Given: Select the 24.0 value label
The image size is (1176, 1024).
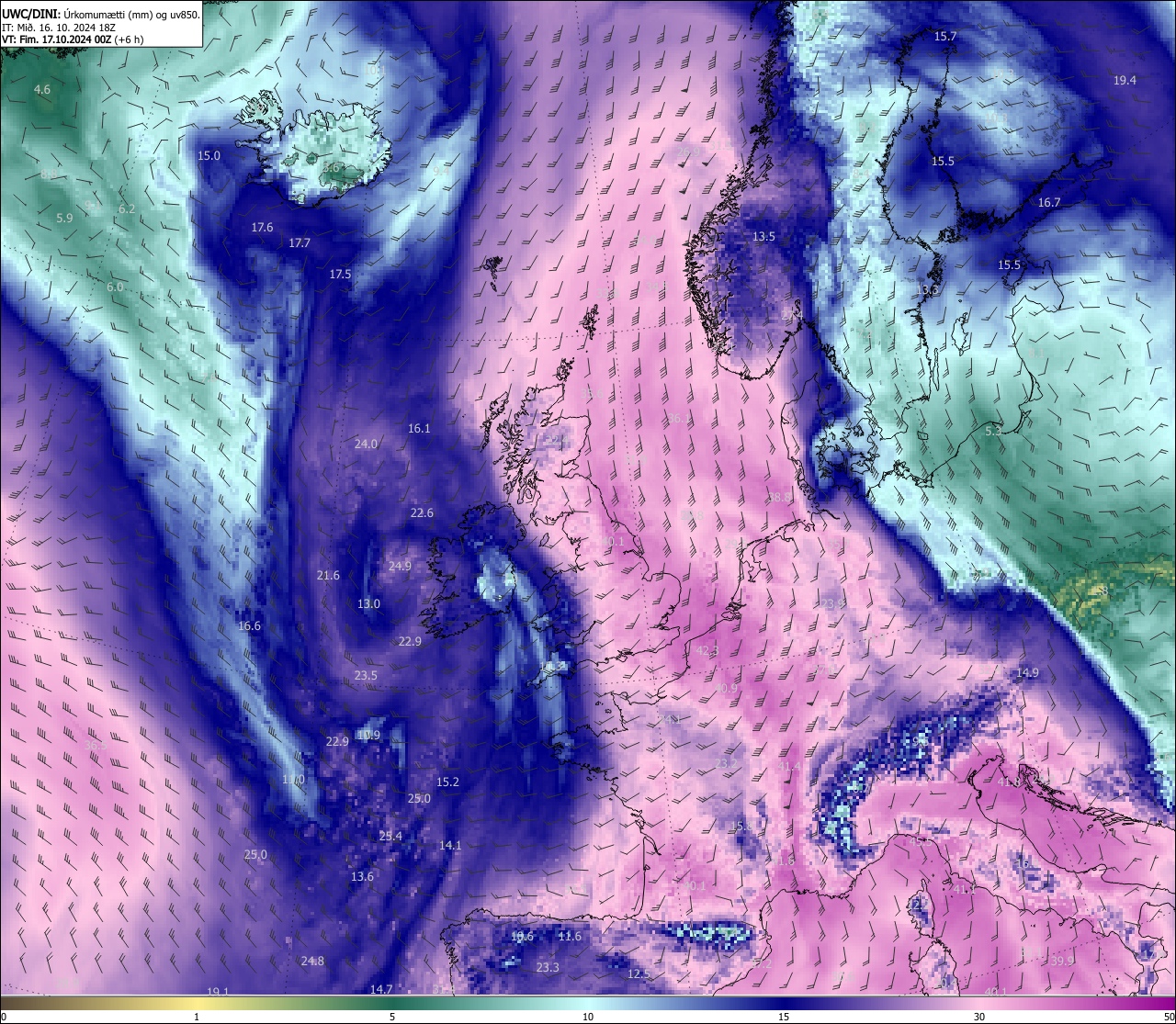Looking at the screenshot, I should pos(366,444).
